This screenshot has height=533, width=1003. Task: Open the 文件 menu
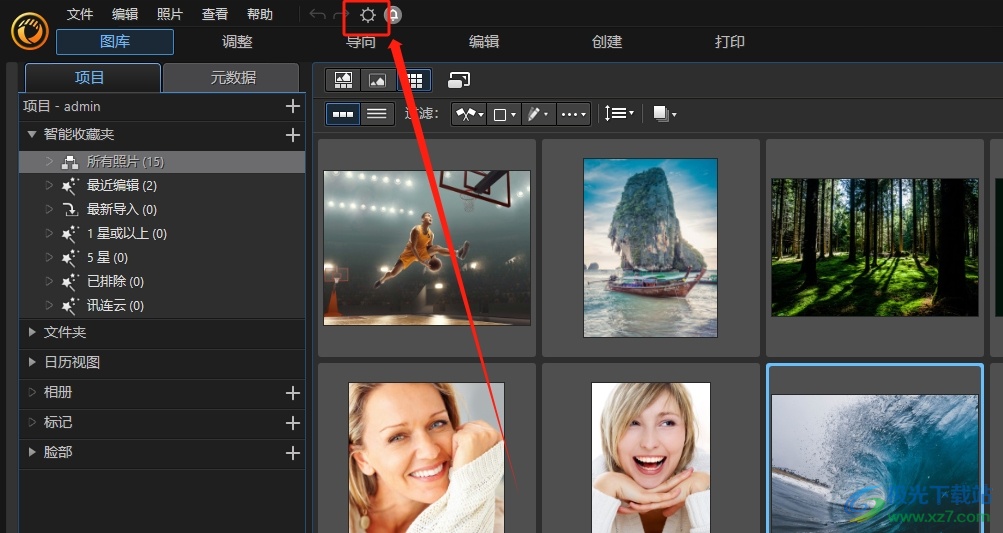pyautogui.click(x=80, y=14)
